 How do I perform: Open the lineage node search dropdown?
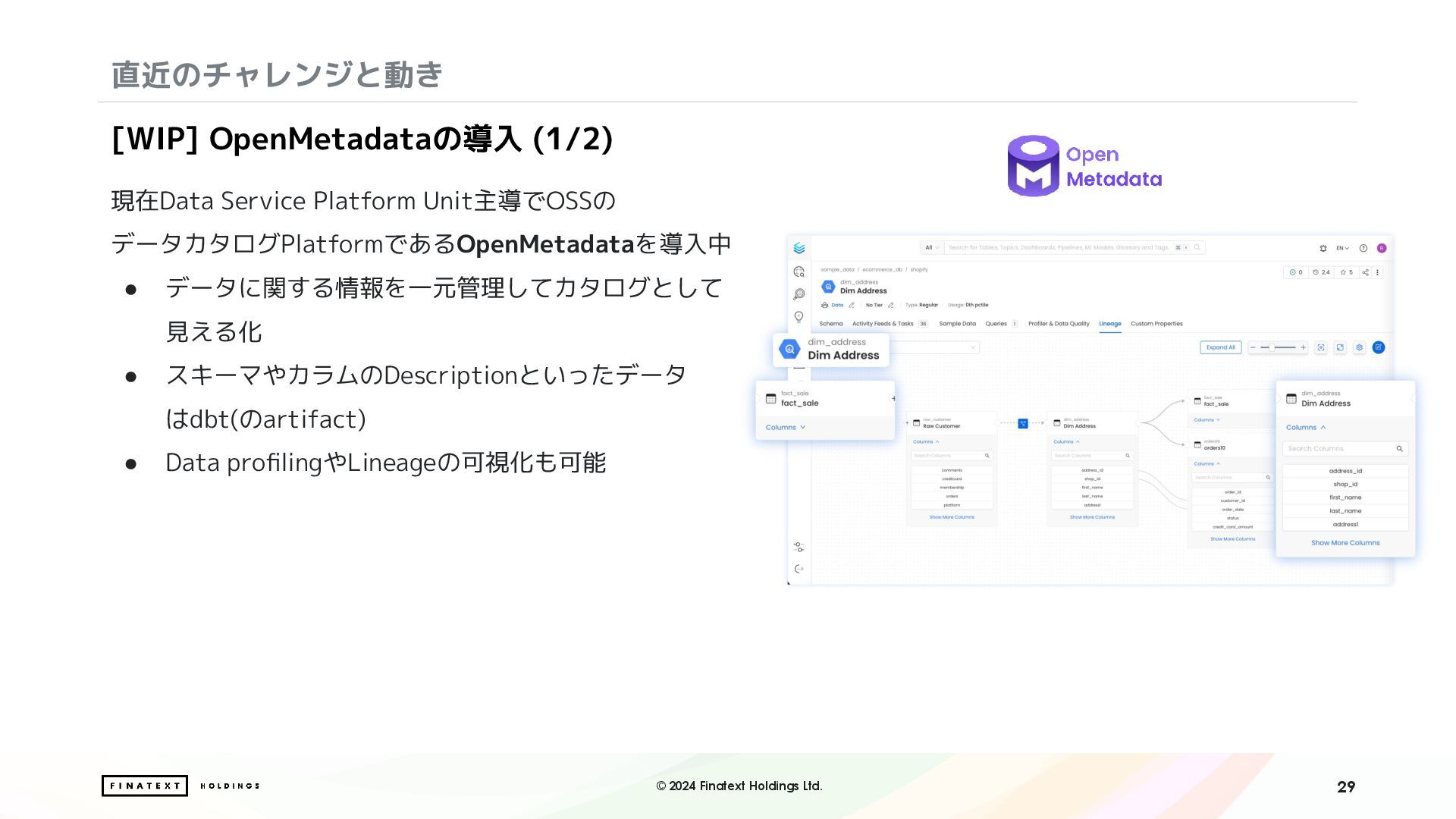934,347
